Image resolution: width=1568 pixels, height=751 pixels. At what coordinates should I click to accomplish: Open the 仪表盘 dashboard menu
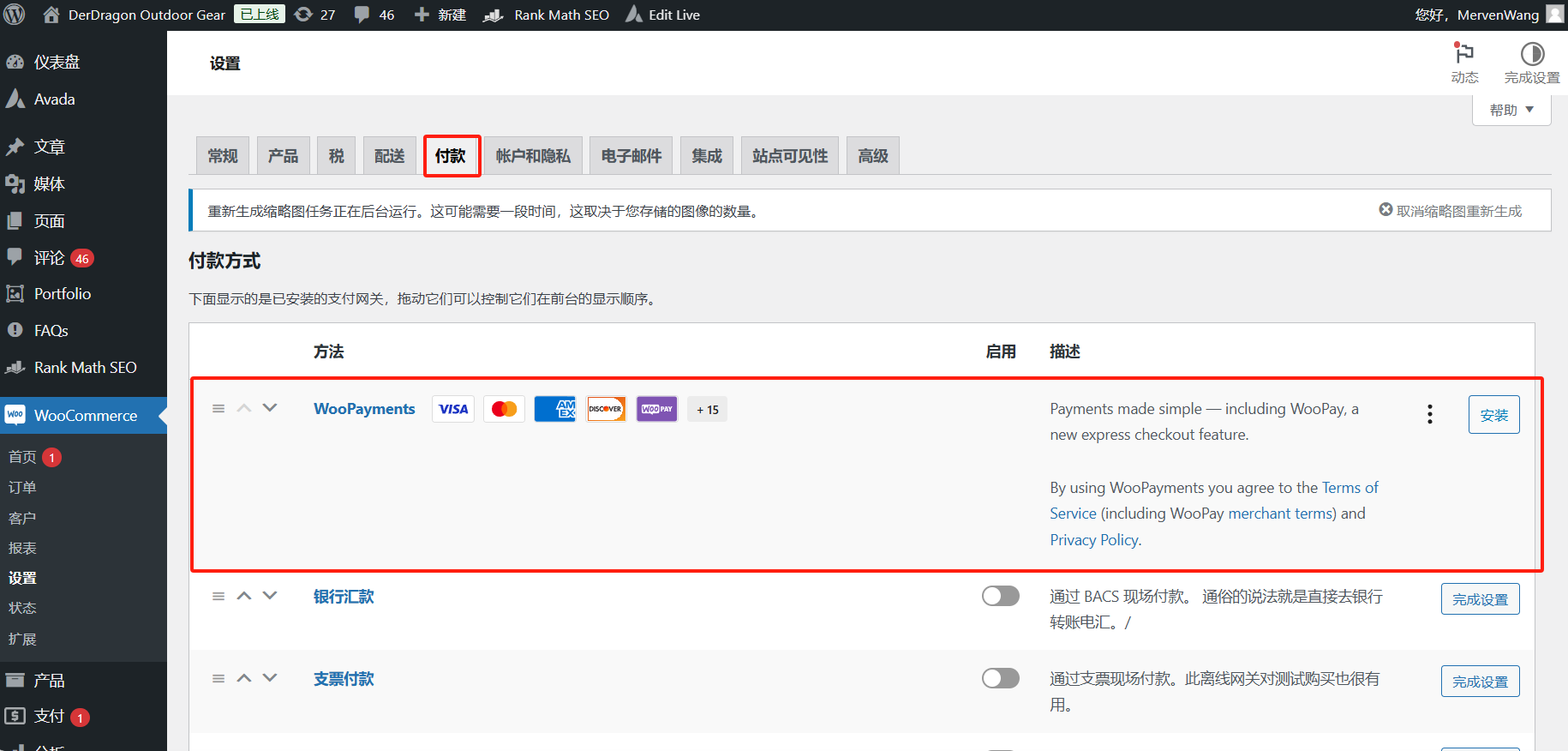pyautogui.click(x=83, y=62)
